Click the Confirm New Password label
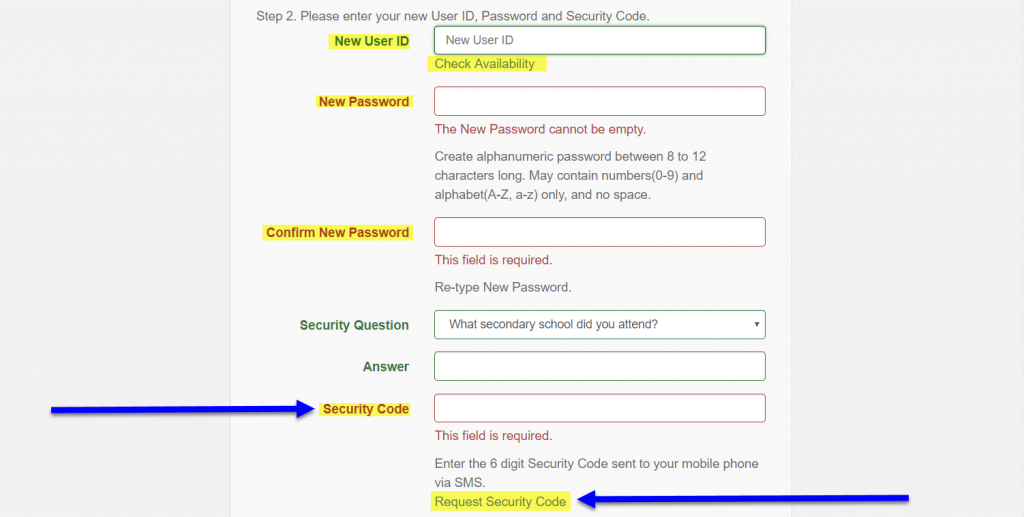 [337, 232]
